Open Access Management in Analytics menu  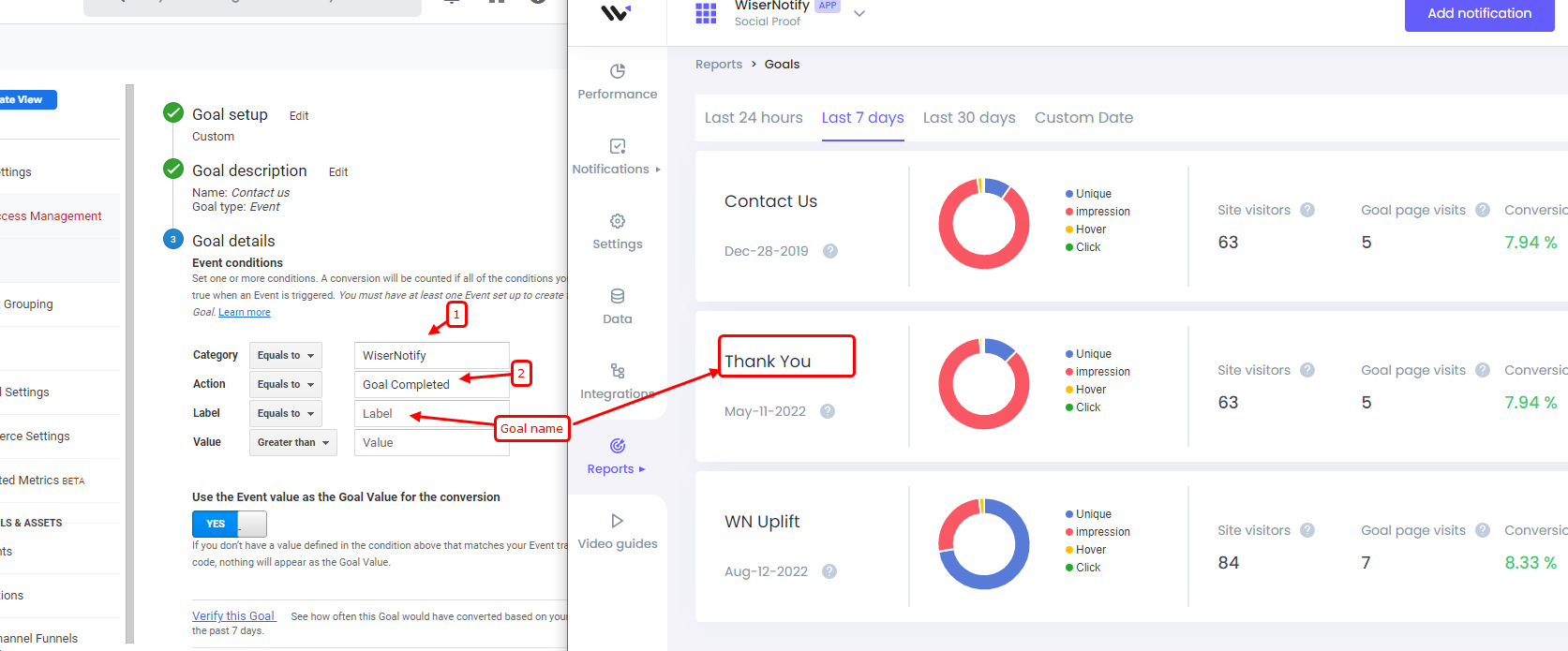click(51, 216)
